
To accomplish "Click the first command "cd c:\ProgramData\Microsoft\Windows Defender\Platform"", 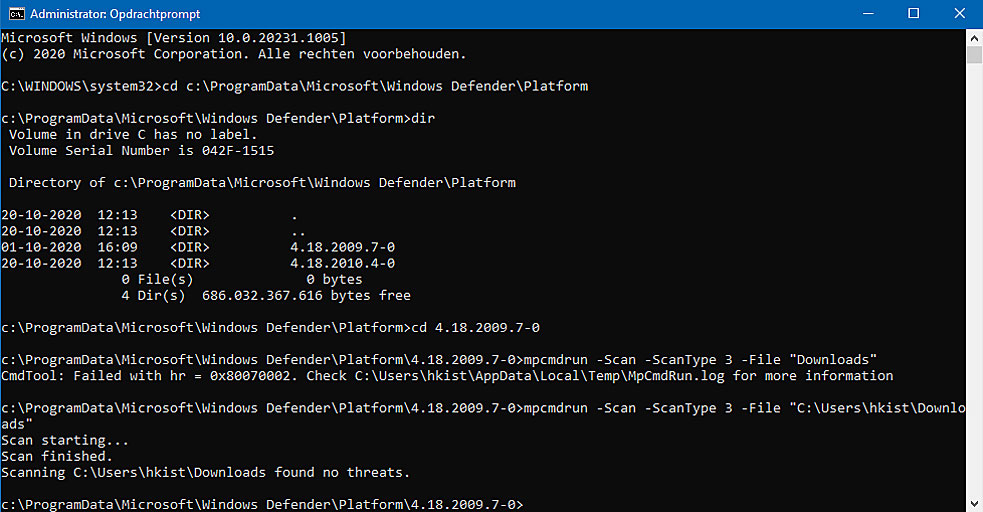I will coord(375,86).
